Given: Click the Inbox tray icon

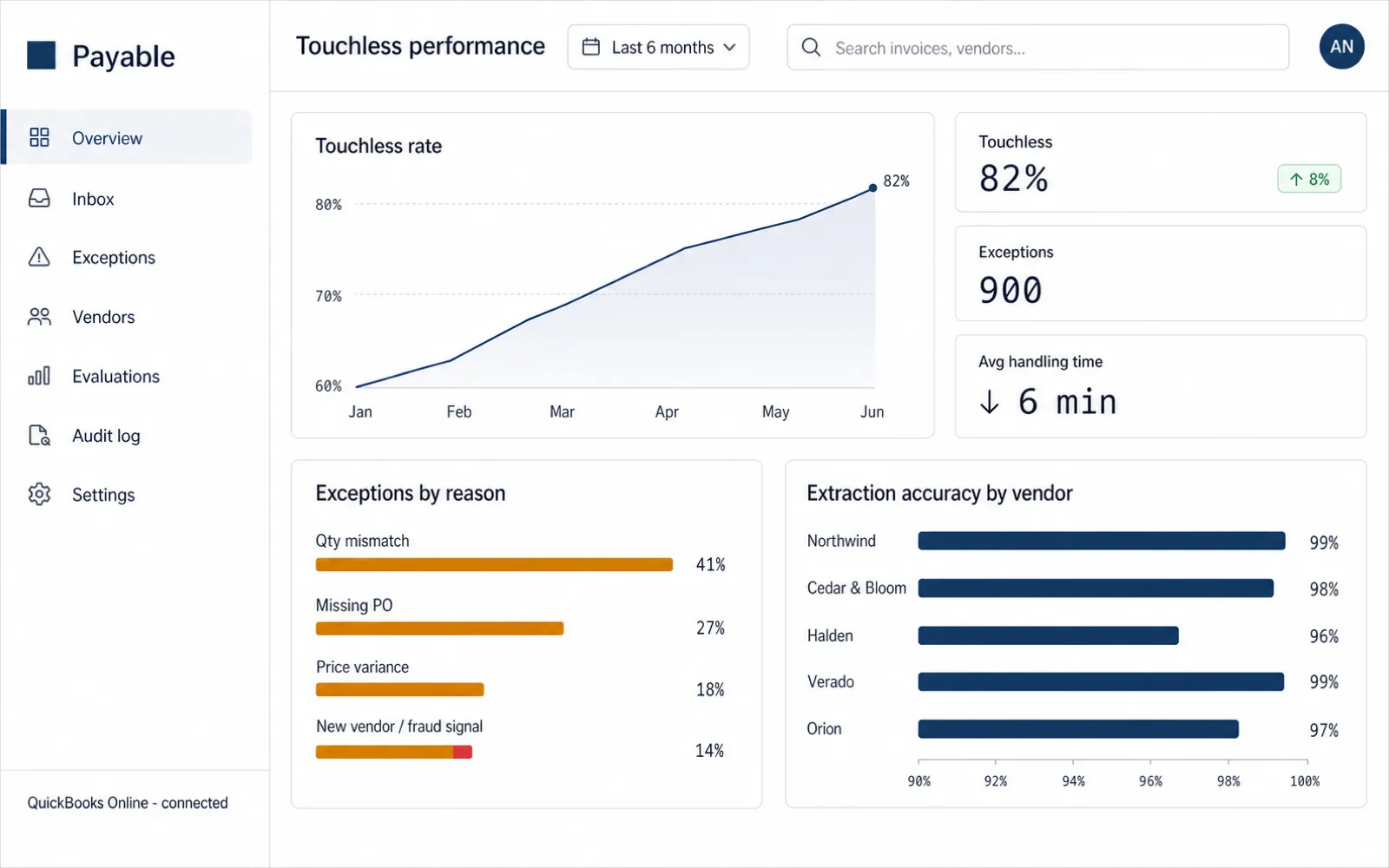Looking at the screenshot, I should pyautogui.click(x=39, y=198).
